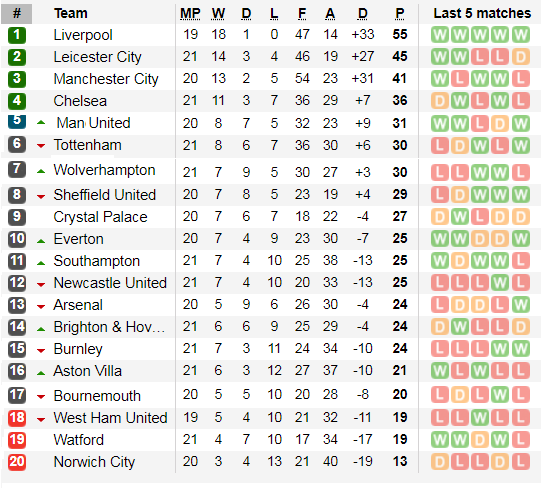
Task: Click Man United's blue rank 5 badge
Action: coord(17,120)
